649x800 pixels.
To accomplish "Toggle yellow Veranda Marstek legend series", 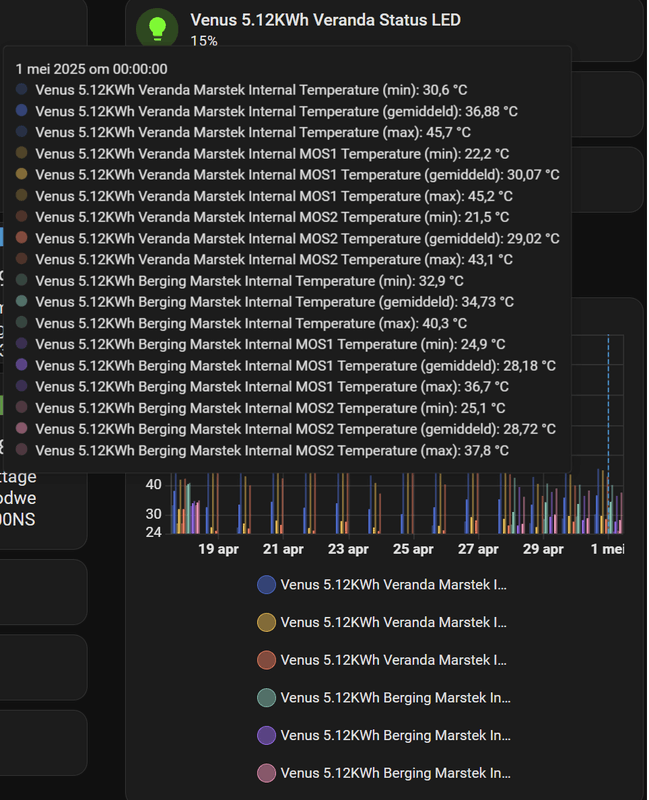I will (x=382, y=622).
